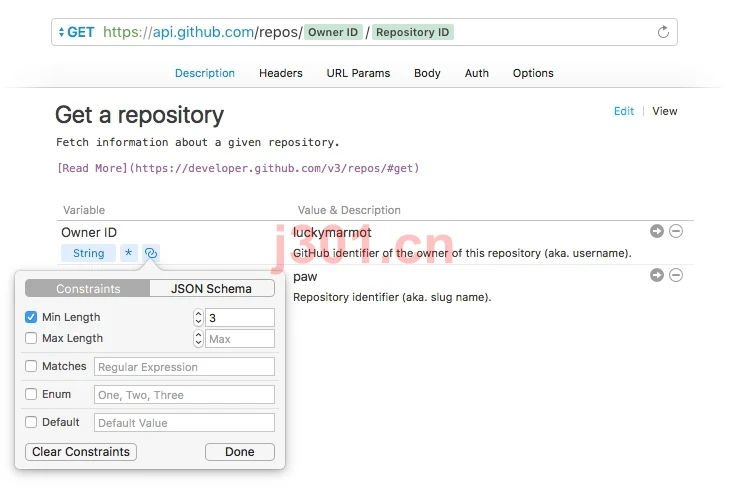Screen dimensions: 729x488
Task: Switch description to Edit mode
Action: coord(623,111)
